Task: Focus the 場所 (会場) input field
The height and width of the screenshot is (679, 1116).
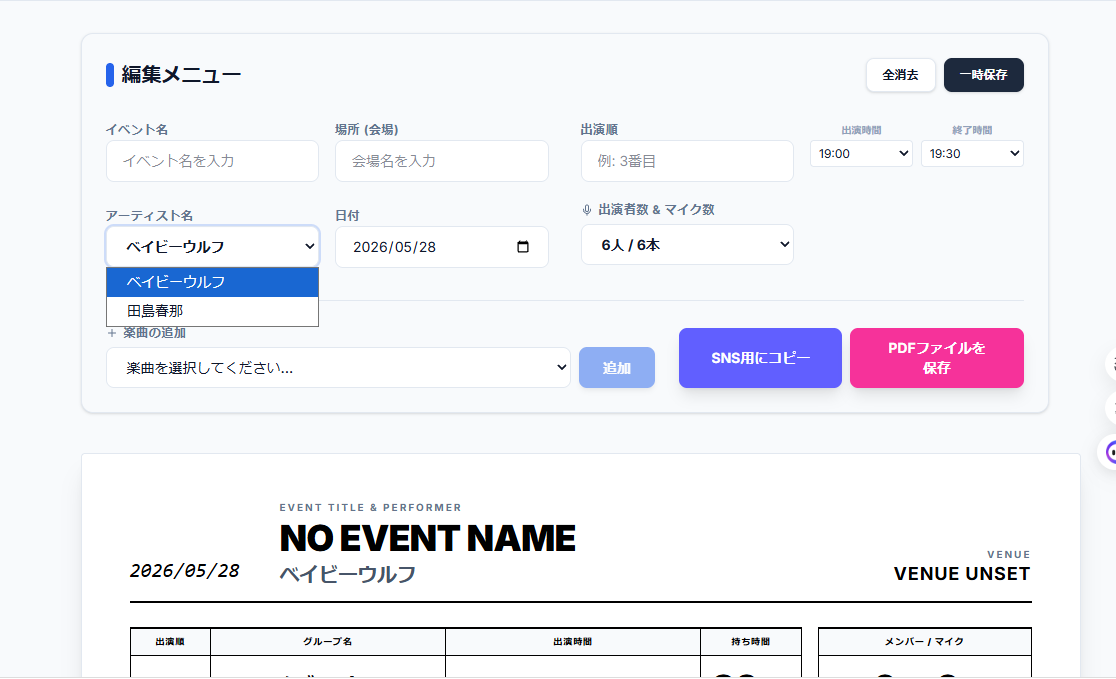Action: coord(441,161)
